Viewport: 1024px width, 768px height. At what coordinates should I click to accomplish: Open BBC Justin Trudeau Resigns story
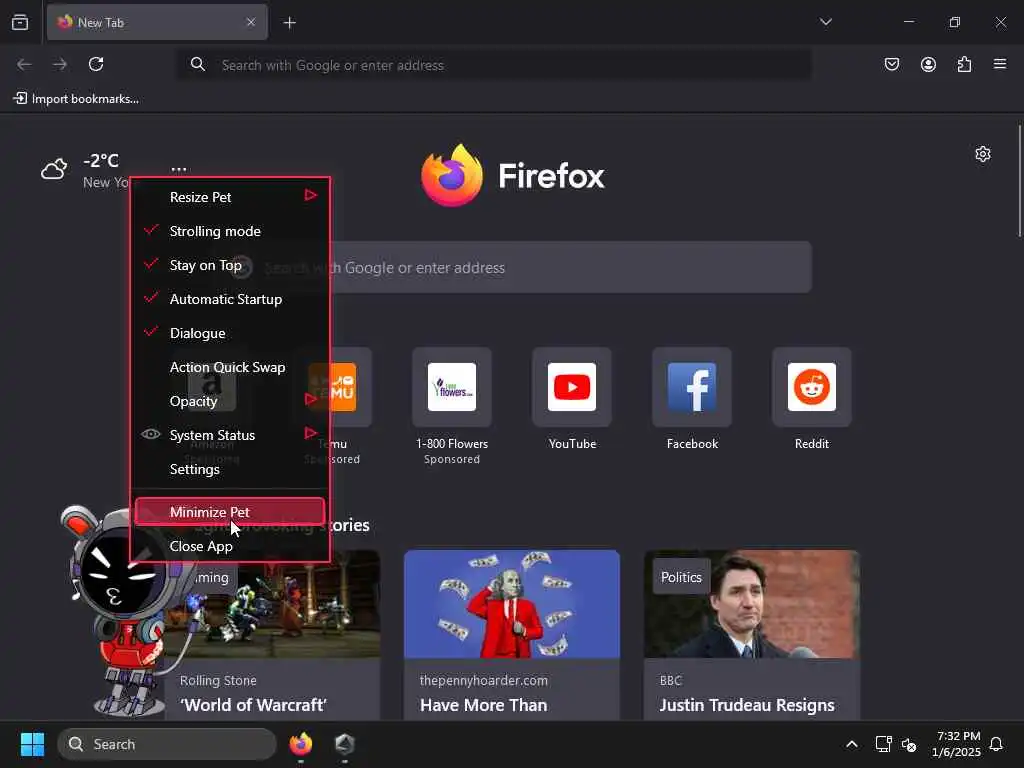[752, 635]
